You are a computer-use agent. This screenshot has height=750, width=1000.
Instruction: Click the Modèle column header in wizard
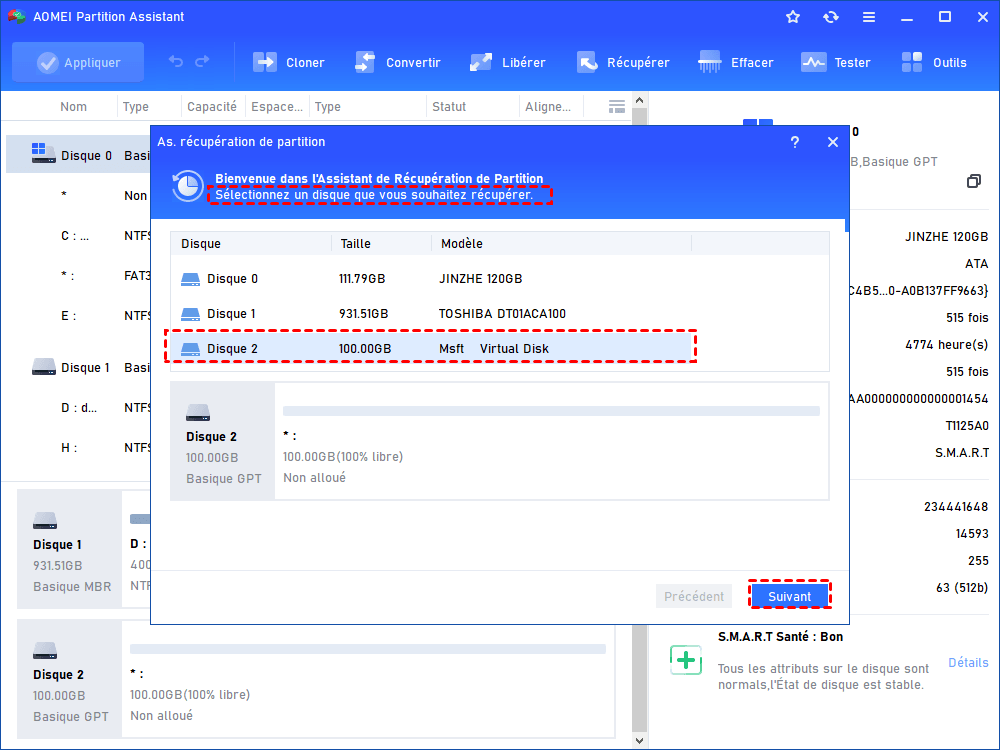pos(562,244)
